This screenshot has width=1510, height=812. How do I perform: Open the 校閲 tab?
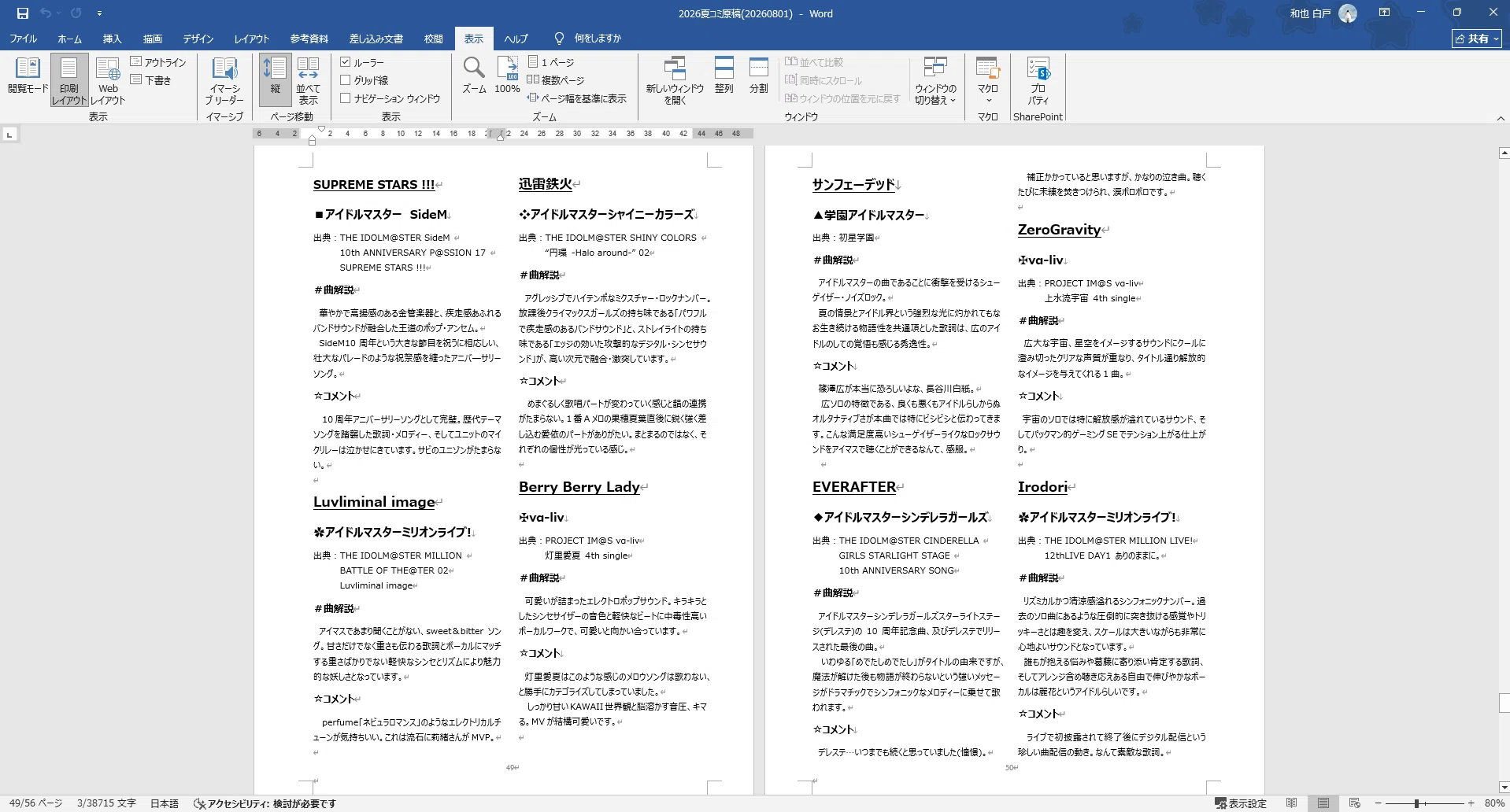pyautogui.click(x=433, y=39)
